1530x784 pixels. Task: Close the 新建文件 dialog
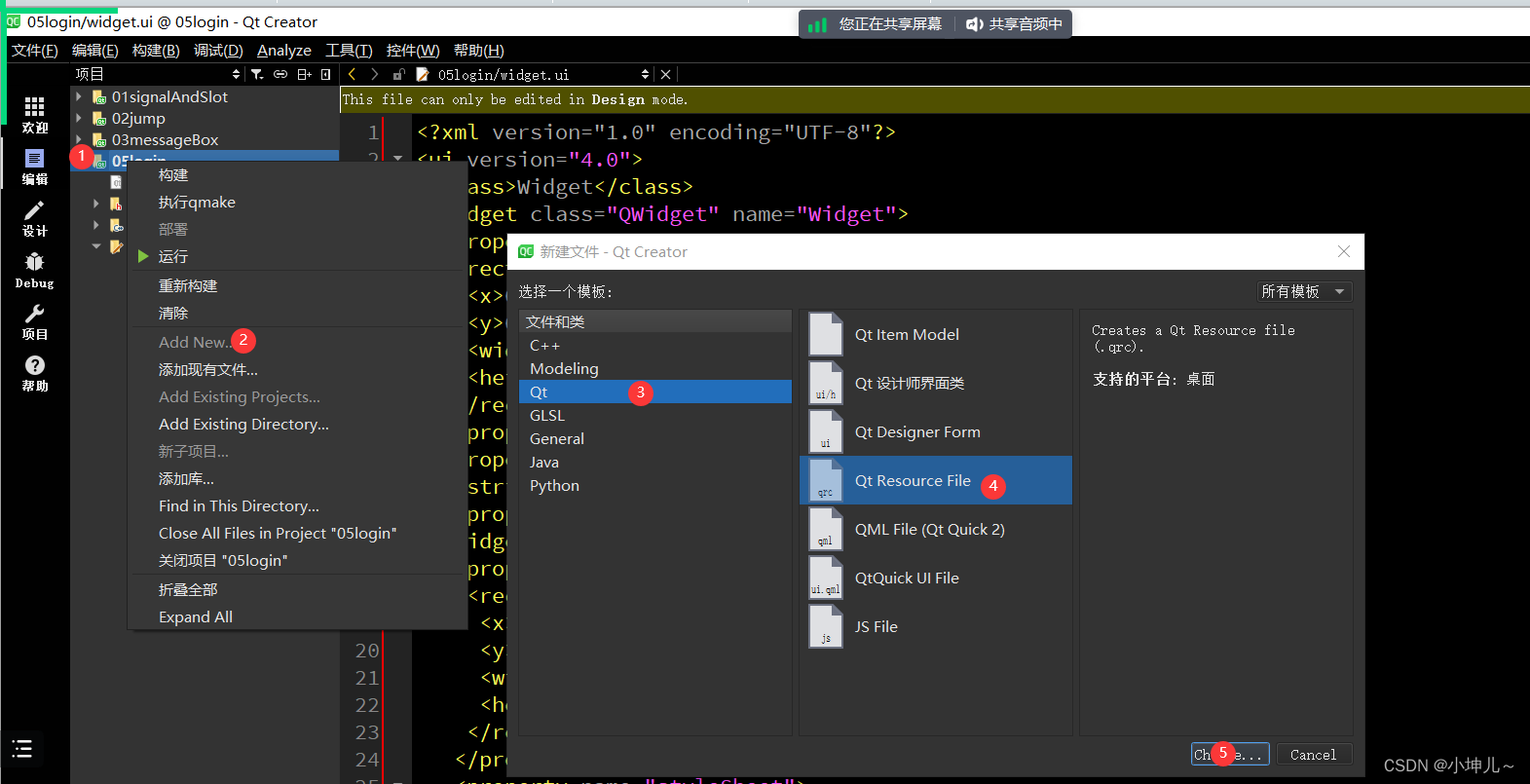click(x=1344, y=251)
